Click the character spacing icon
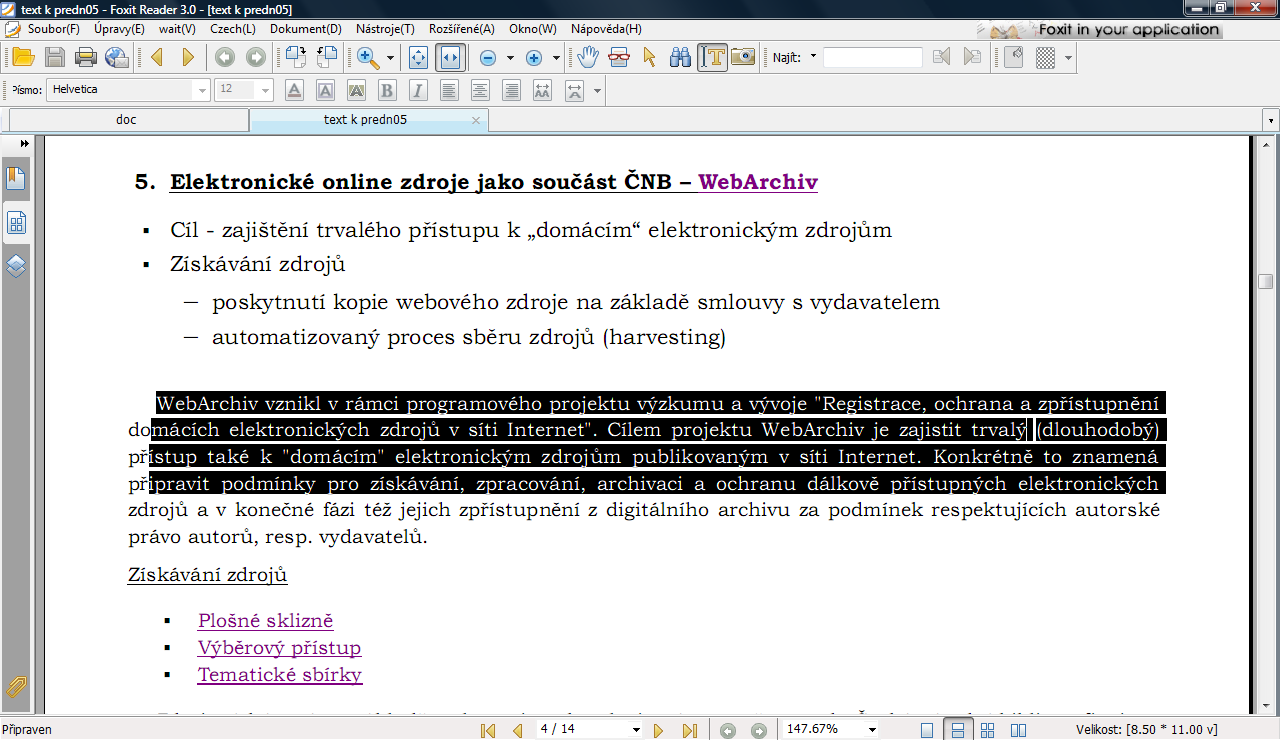This screenshot has width=1280, height=740. [x=542, y=90]
